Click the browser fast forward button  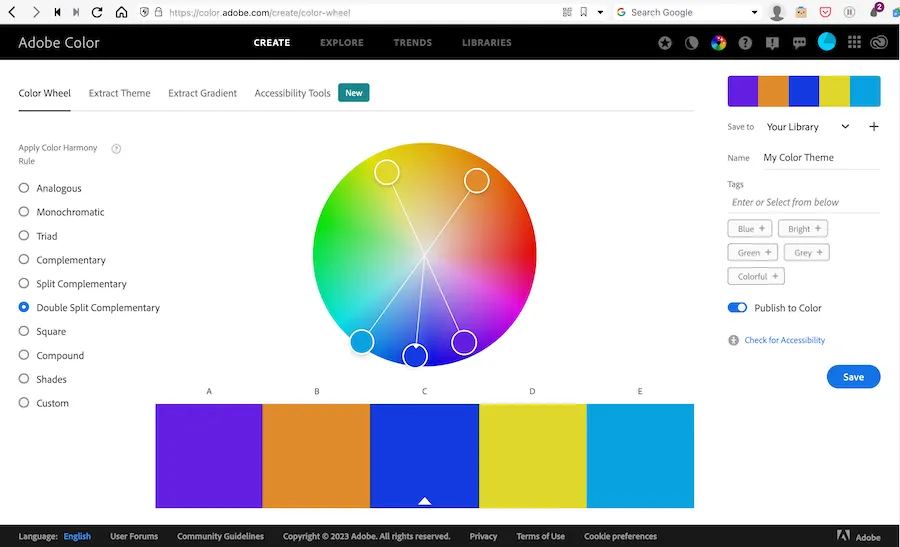(x=76, y=12)
